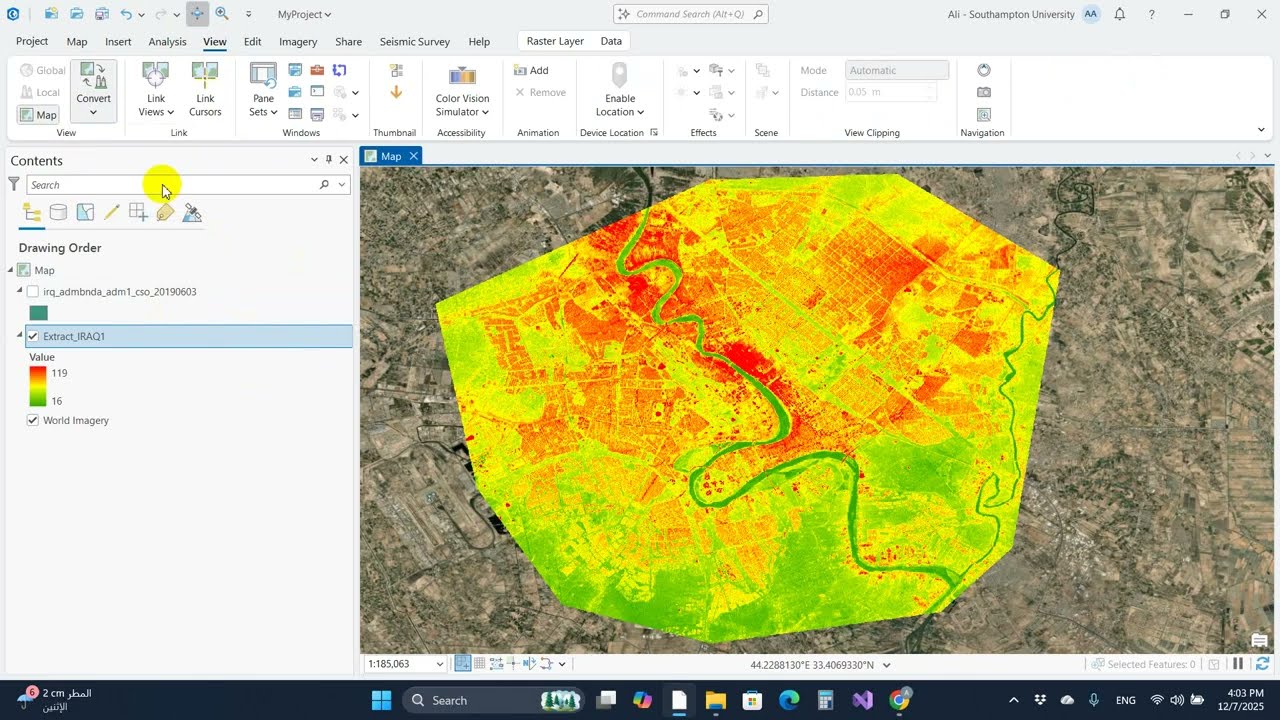Open the Convert view tool
1280x720 pixels.
tap(93, 90)
